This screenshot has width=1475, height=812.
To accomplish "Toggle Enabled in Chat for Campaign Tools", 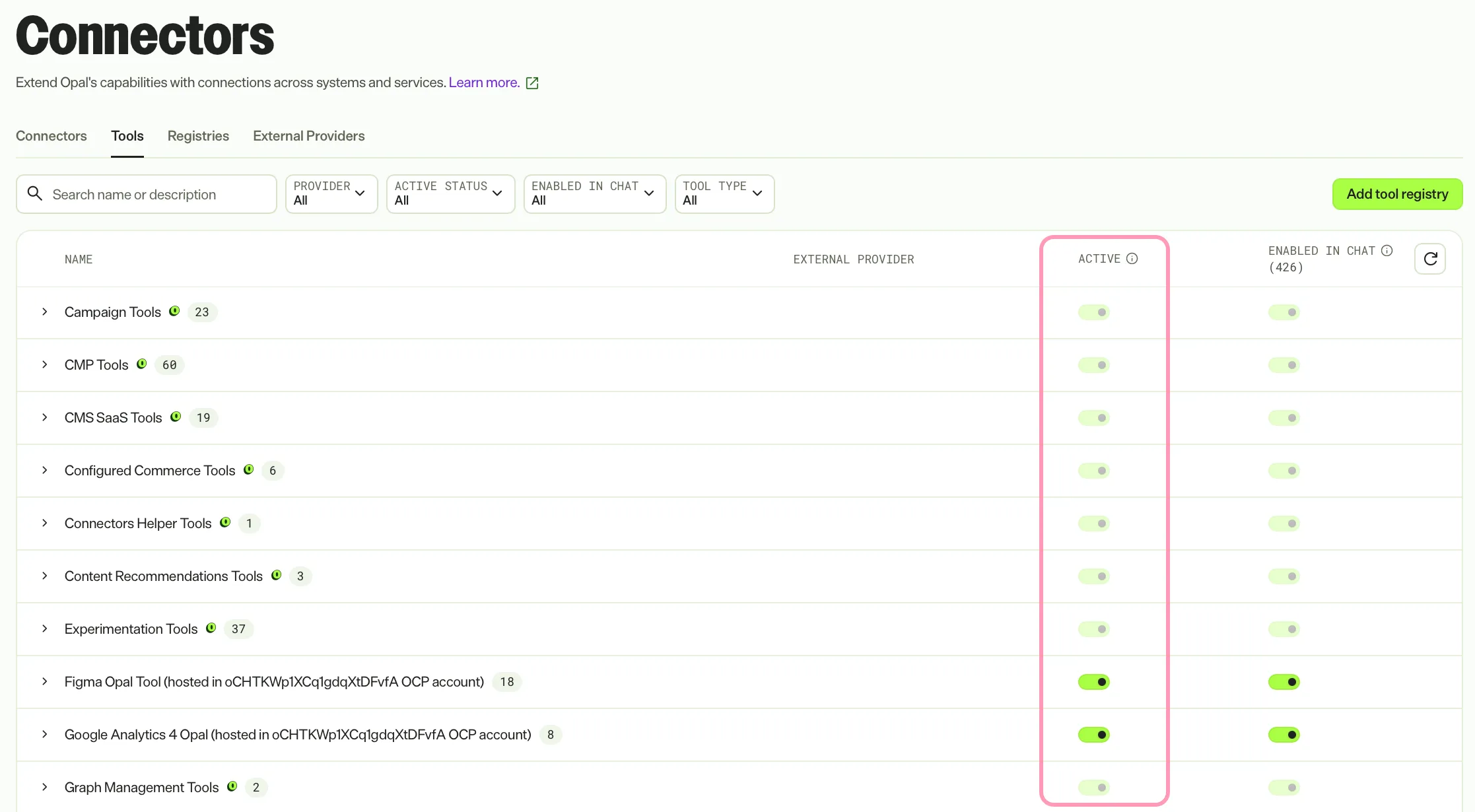I will click(1284, 312).
